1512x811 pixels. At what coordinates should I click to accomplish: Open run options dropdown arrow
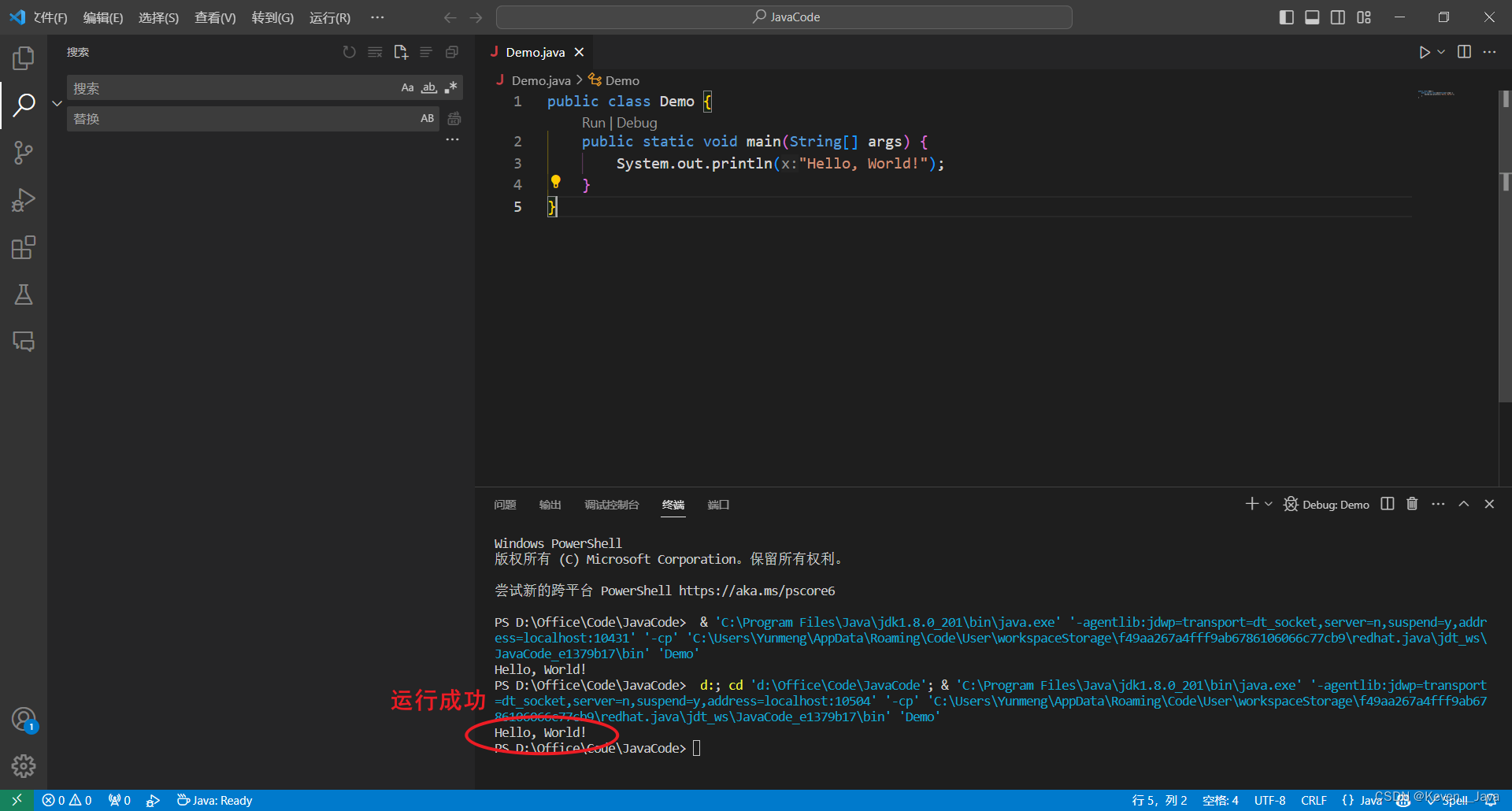[x=1441, y=52]
